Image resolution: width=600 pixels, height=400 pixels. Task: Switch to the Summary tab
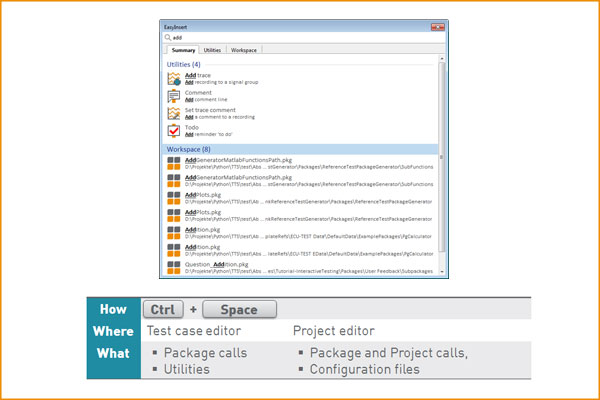(x=183, y=49)
